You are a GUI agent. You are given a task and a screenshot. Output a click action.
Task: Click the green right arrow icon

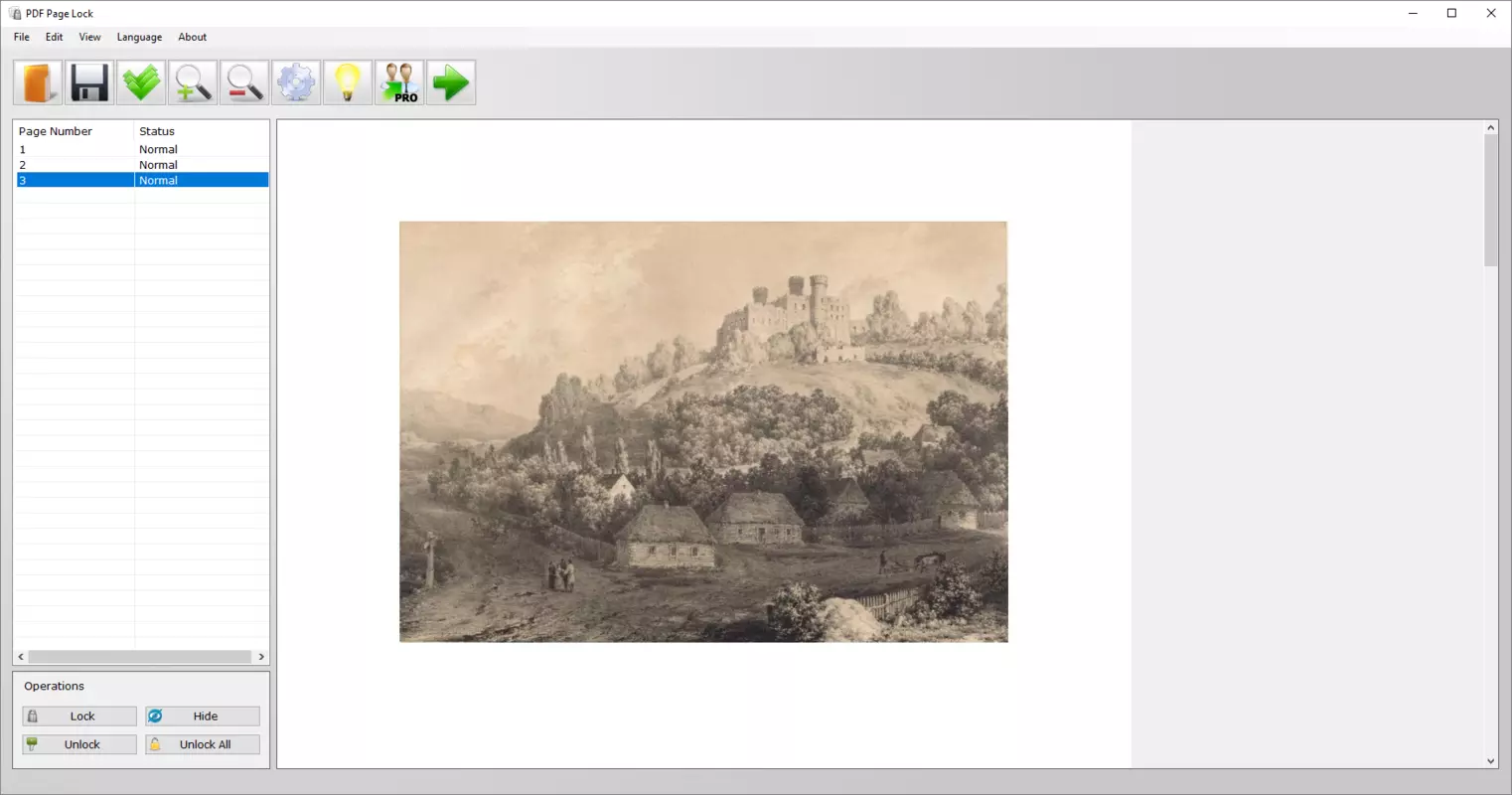click(x=451, y=82)
